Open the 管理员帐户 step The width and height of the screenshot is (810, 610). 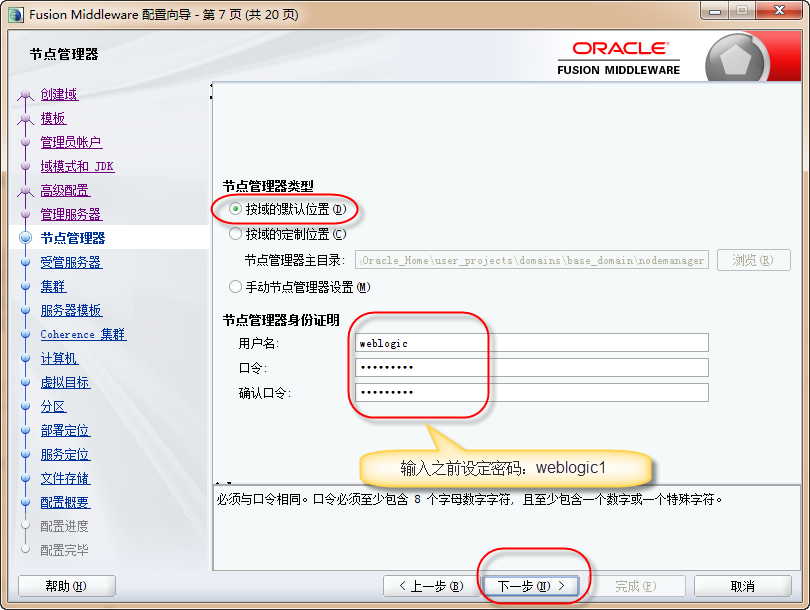[71, 142]
